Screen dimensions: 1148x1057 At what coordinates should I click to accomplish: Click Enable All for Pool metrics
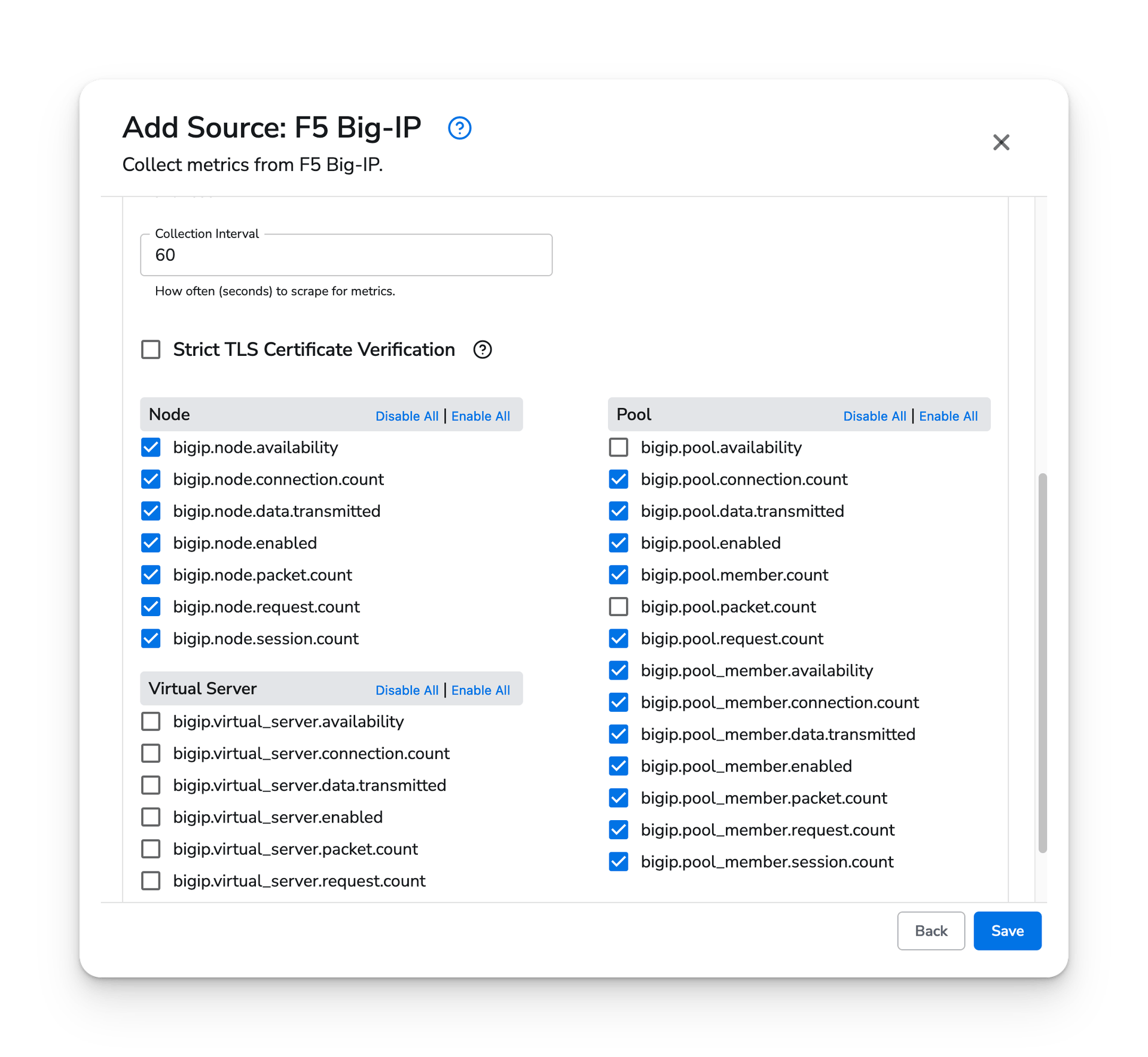coord(948,416)
